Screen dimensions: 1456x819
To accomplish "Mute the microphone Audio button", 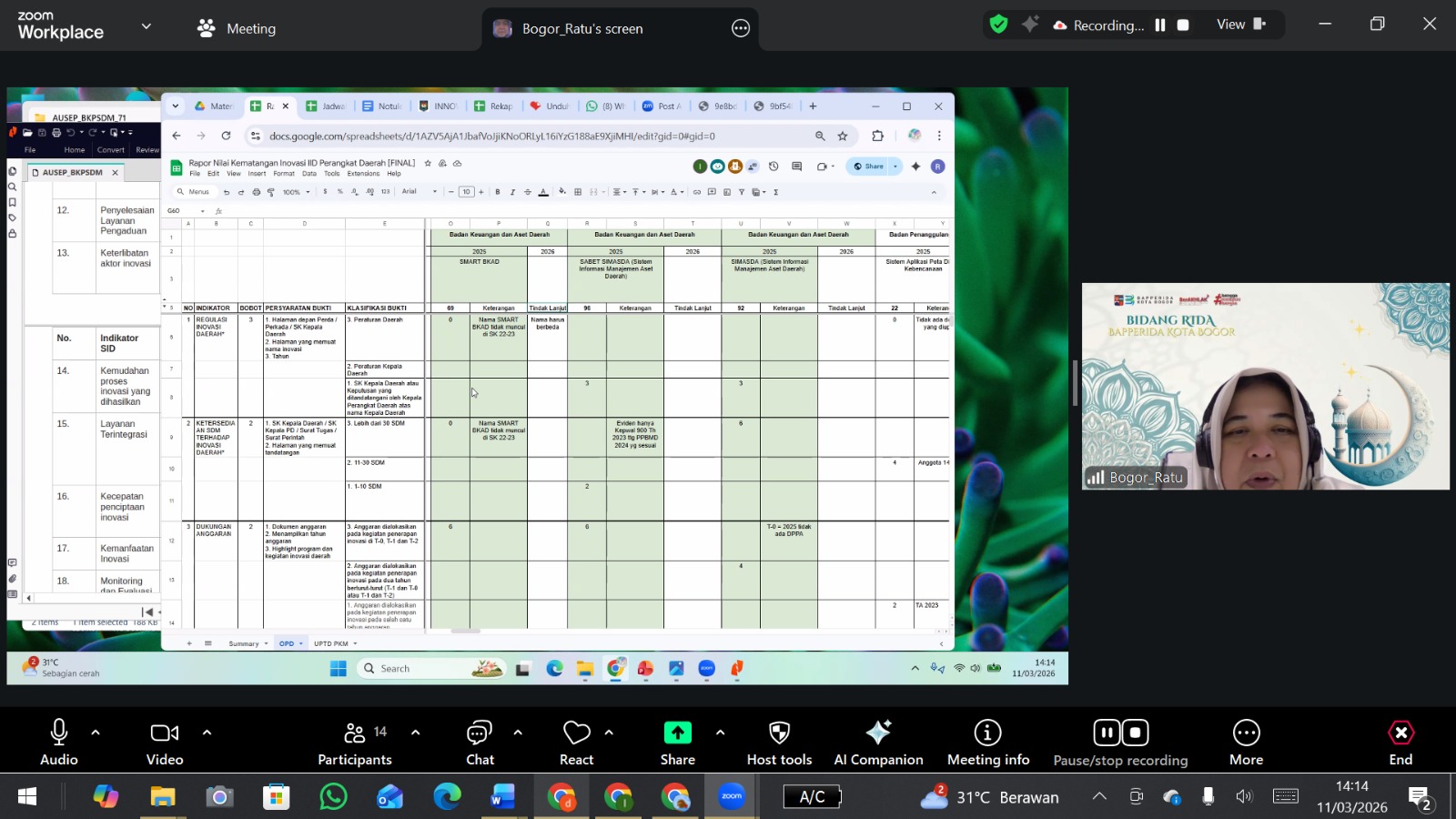I will pos(59,743).
